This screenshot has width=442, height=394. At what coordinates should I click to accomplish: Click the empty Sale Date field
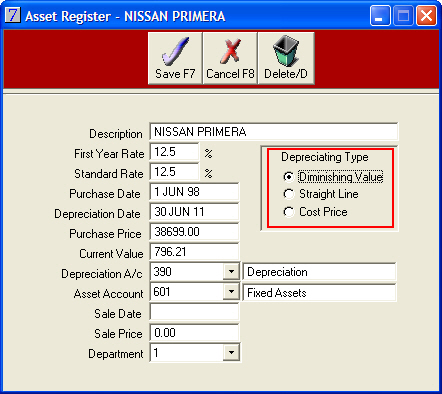[x=194, y=312]
